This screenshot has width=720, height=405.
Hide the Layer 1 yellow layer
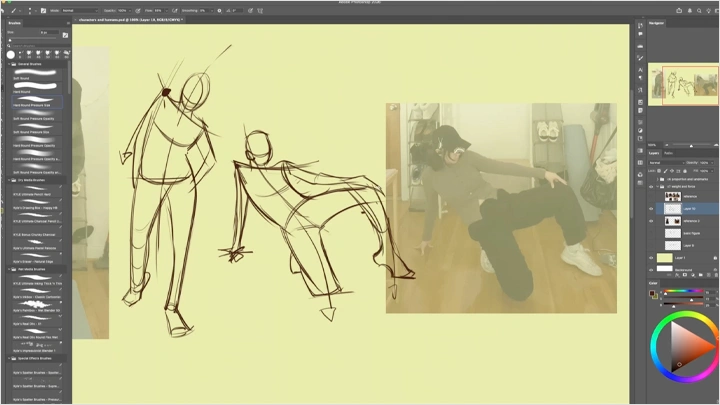(x=651, y=257)
